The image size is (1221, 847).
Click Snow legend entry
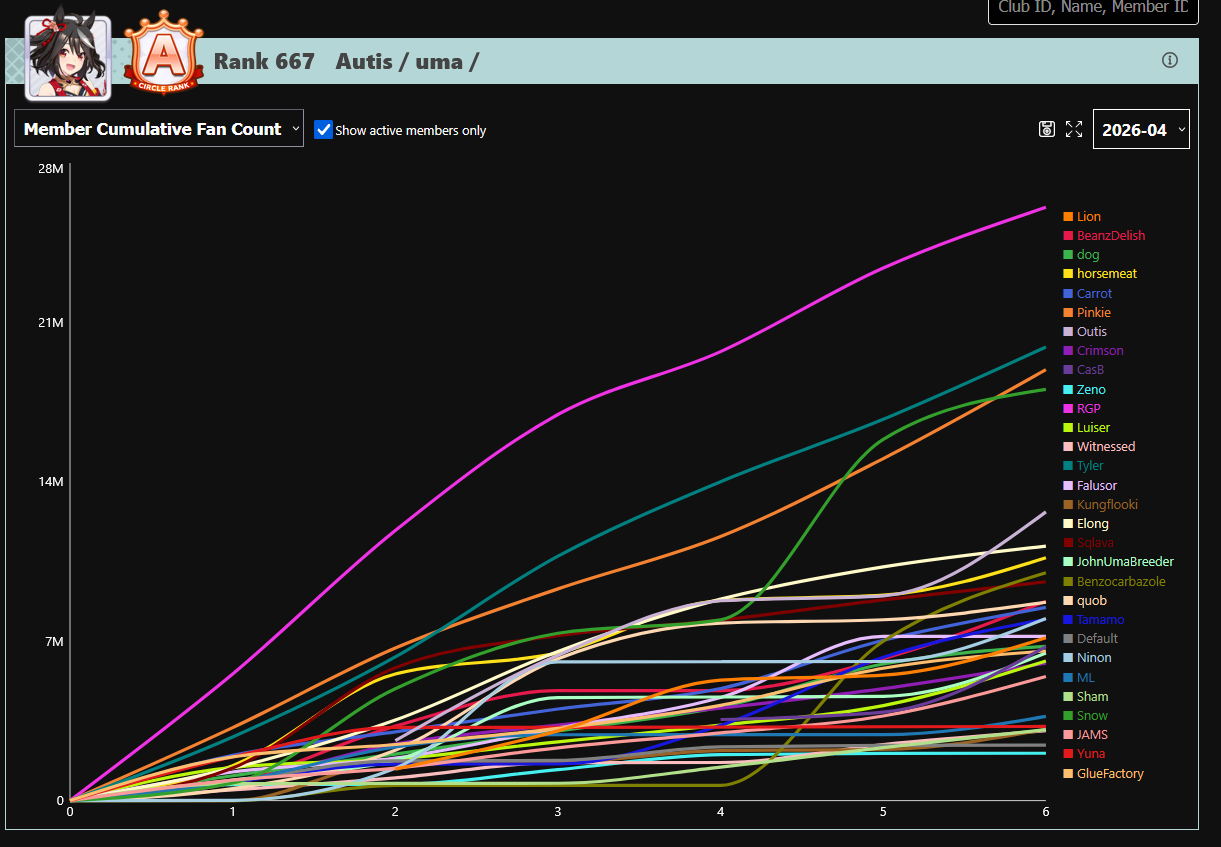pos(1085,715)
